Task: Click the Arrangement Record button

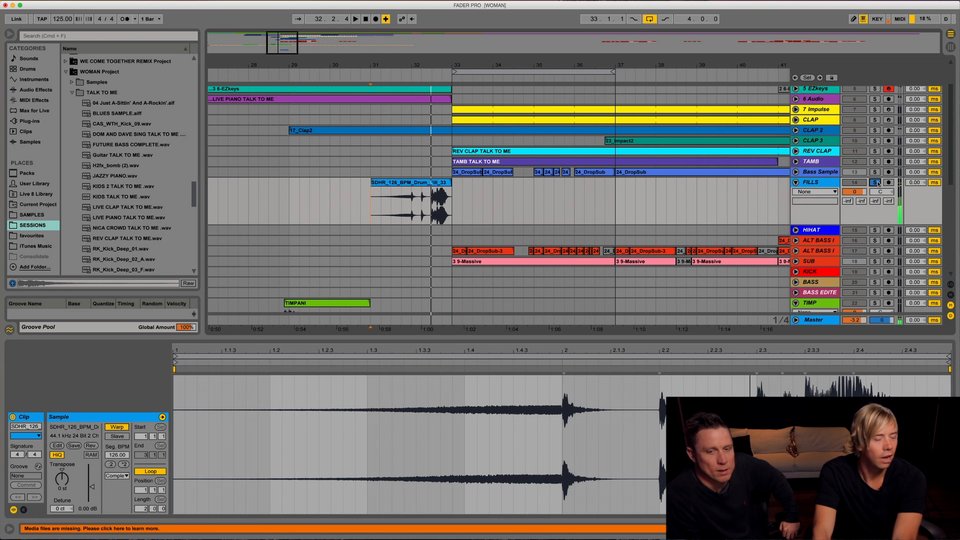Action: 376,19
